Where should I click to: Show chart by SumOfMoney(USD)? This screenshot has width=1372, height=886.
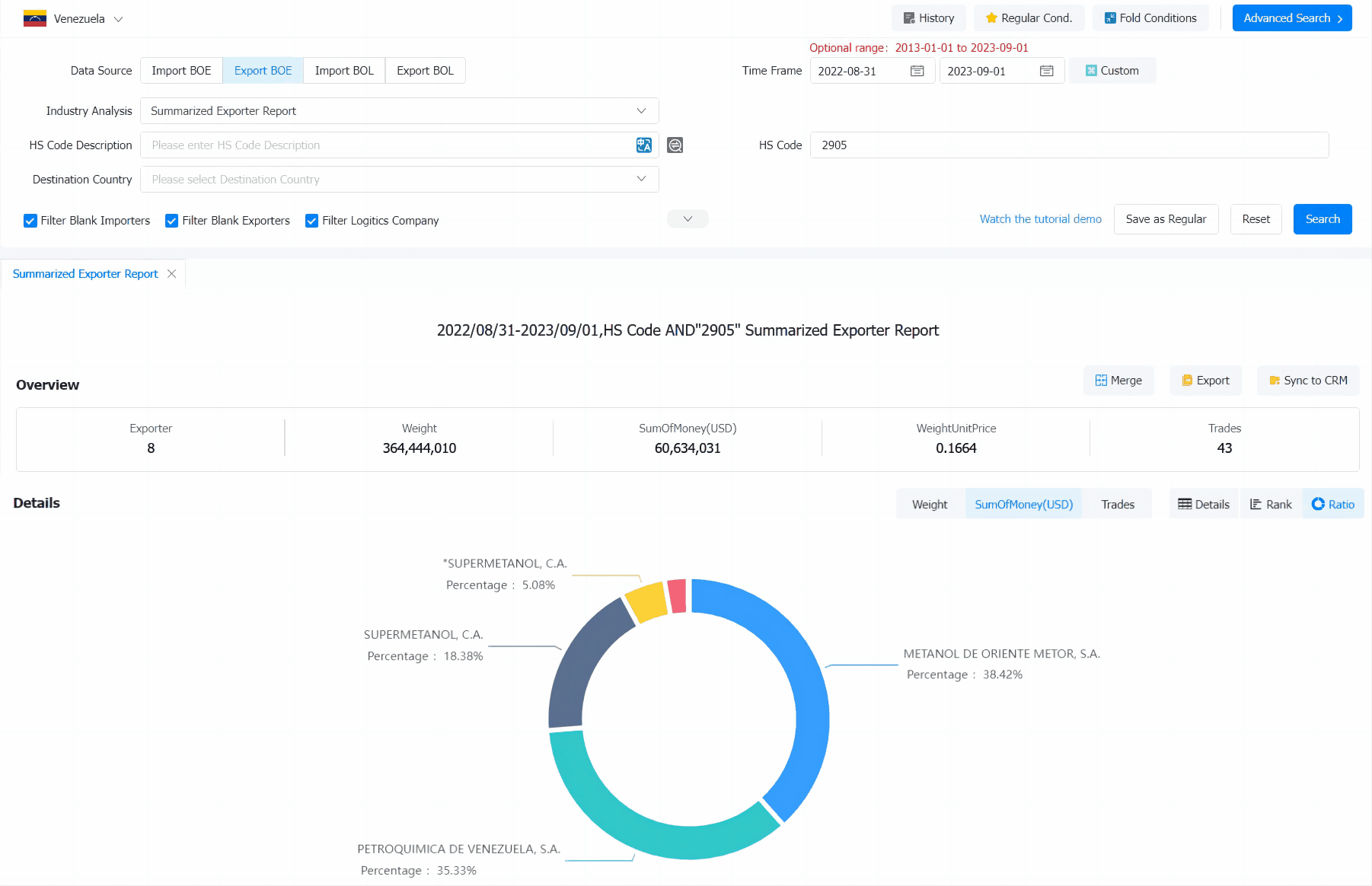click(1023, 505)
